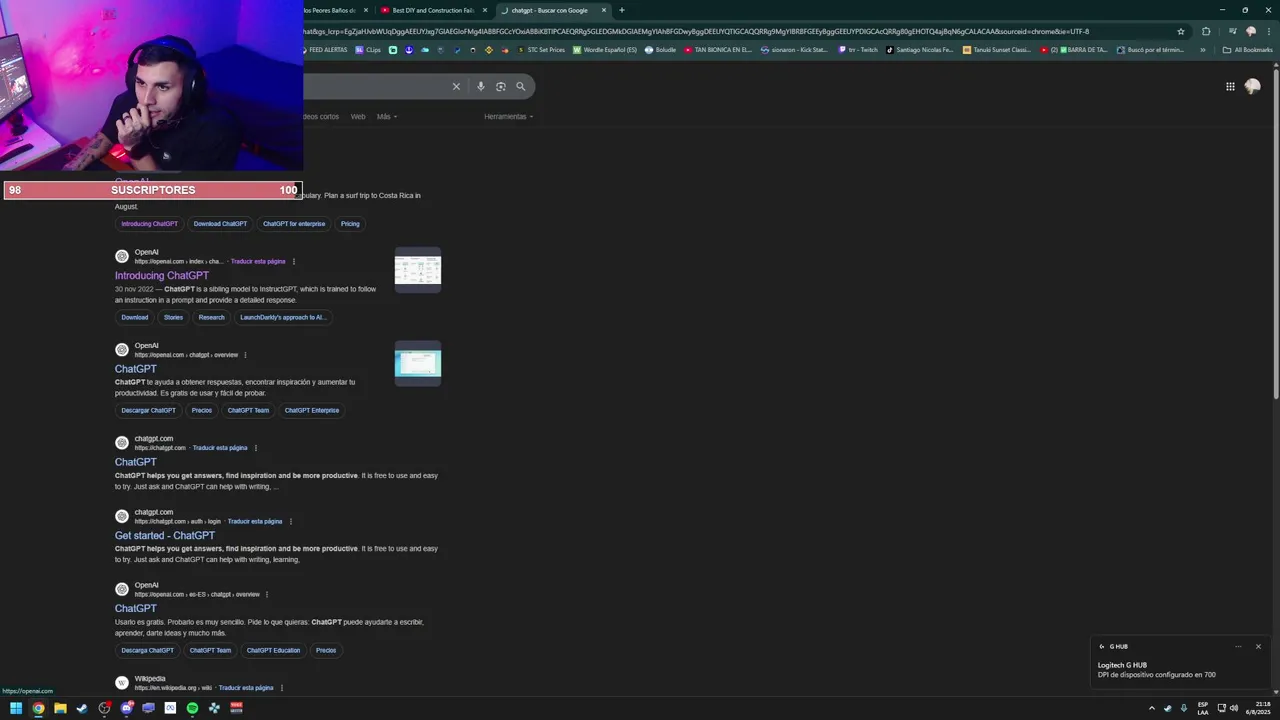Translate the Wikipedia result page
Image resolution: width=1280 pixels, height=720 pixels.
point(246,688)
